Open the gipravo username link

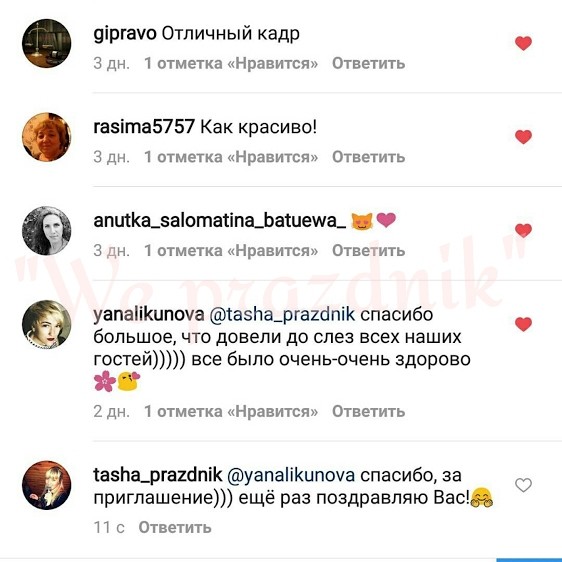pyautogui.click(x=125, y=34)
